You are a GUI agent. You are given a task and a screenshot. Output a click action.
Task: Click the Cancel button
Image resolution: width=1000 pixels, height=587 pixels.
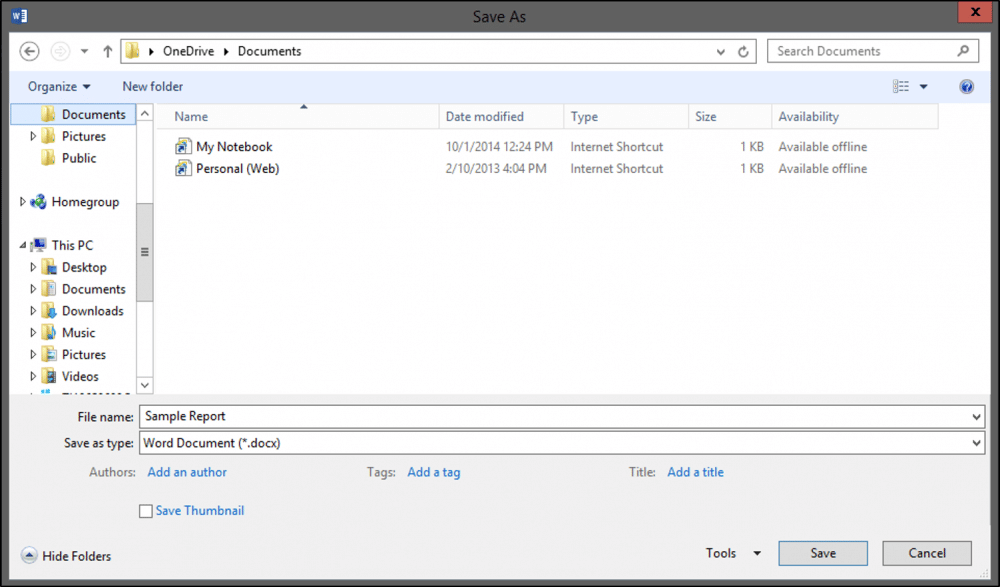pos(927,553)
